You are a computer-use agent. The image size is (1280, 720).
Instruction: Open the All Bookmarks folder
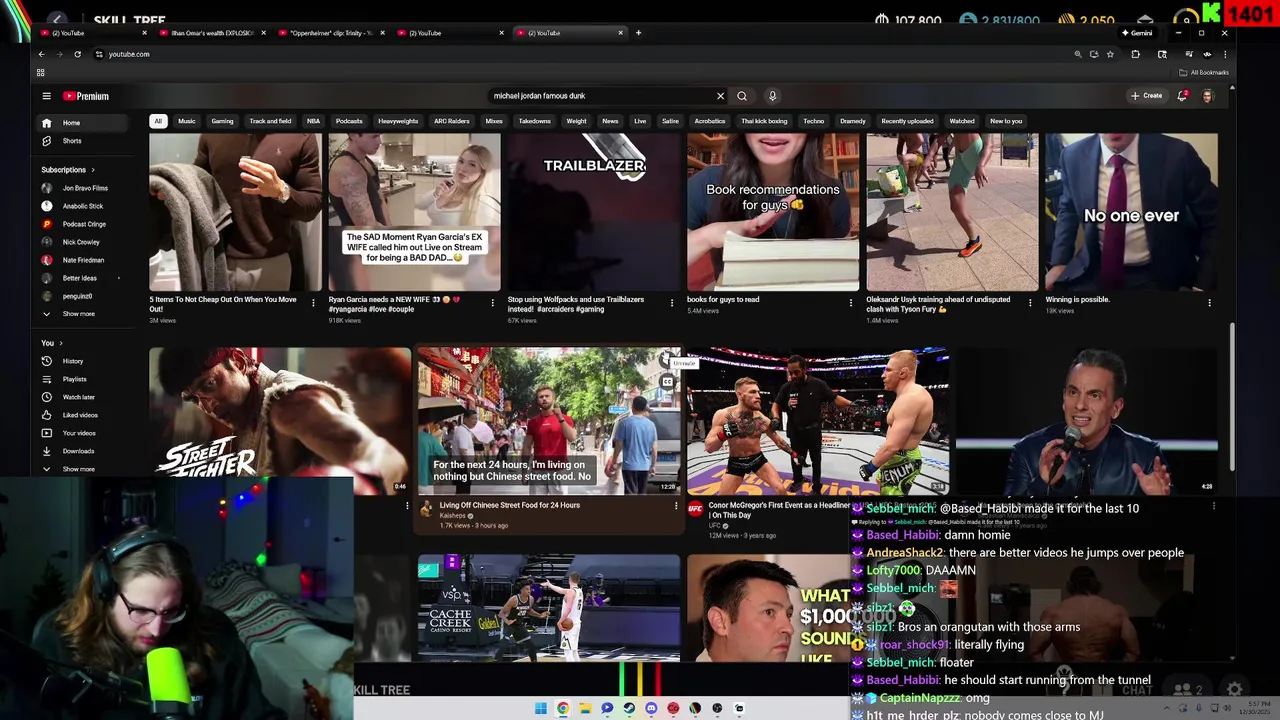pos(1205,72)
